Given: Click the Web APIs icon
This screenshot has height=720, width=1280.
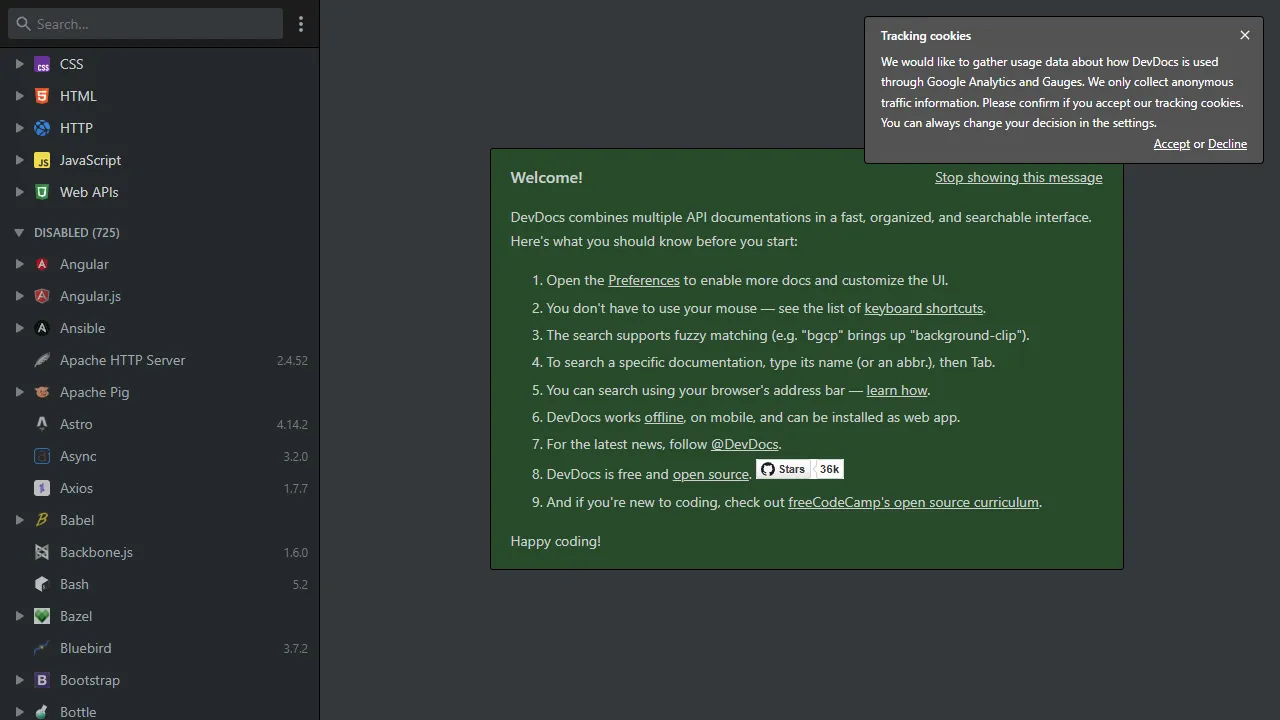Looking at the screenshot, I should tap(42, 192).
